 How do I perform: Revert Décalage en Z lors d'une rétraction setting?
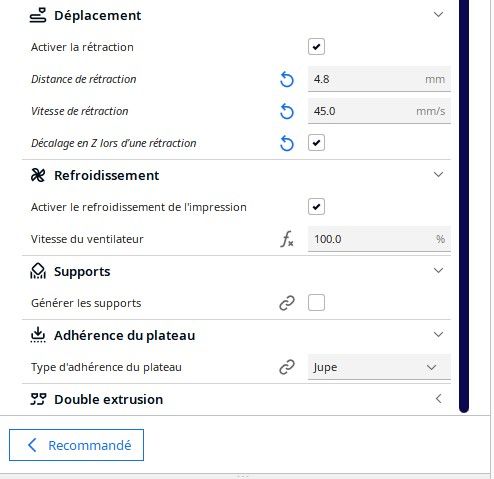click(x=287, y=143)
